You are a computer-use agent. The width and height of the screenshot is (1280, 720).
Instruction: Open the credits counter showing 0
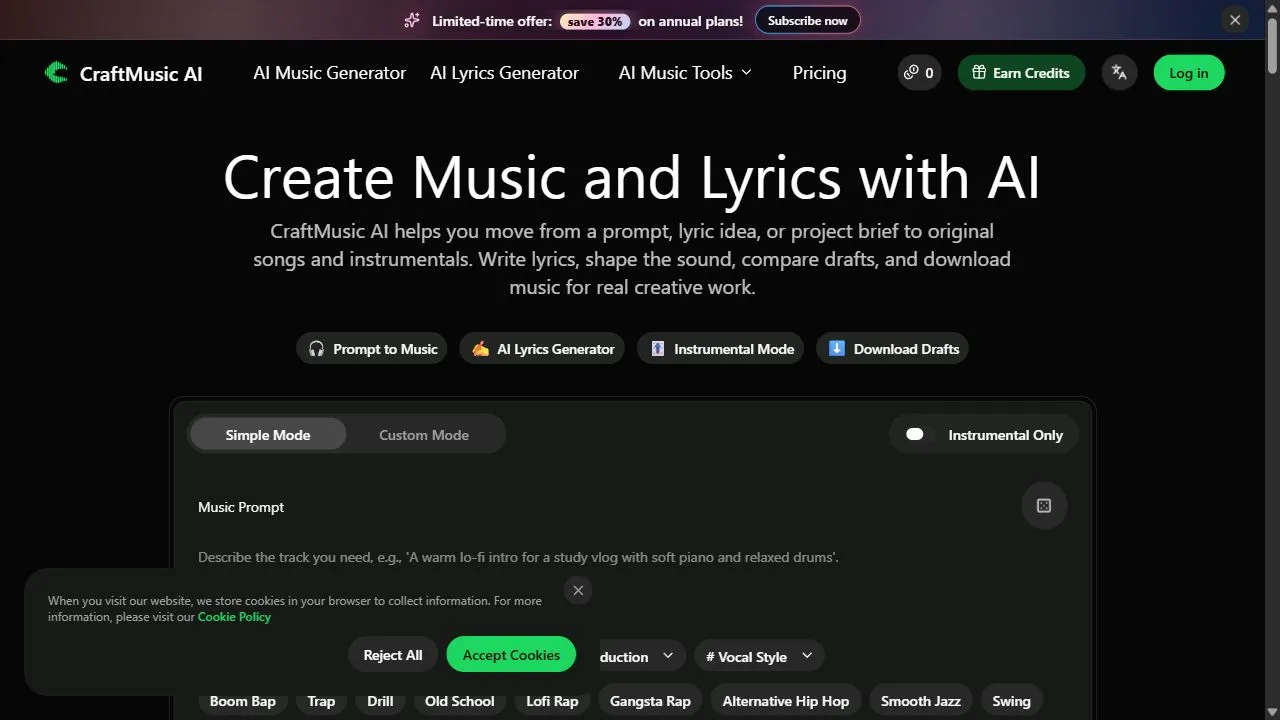click(919, 73)
